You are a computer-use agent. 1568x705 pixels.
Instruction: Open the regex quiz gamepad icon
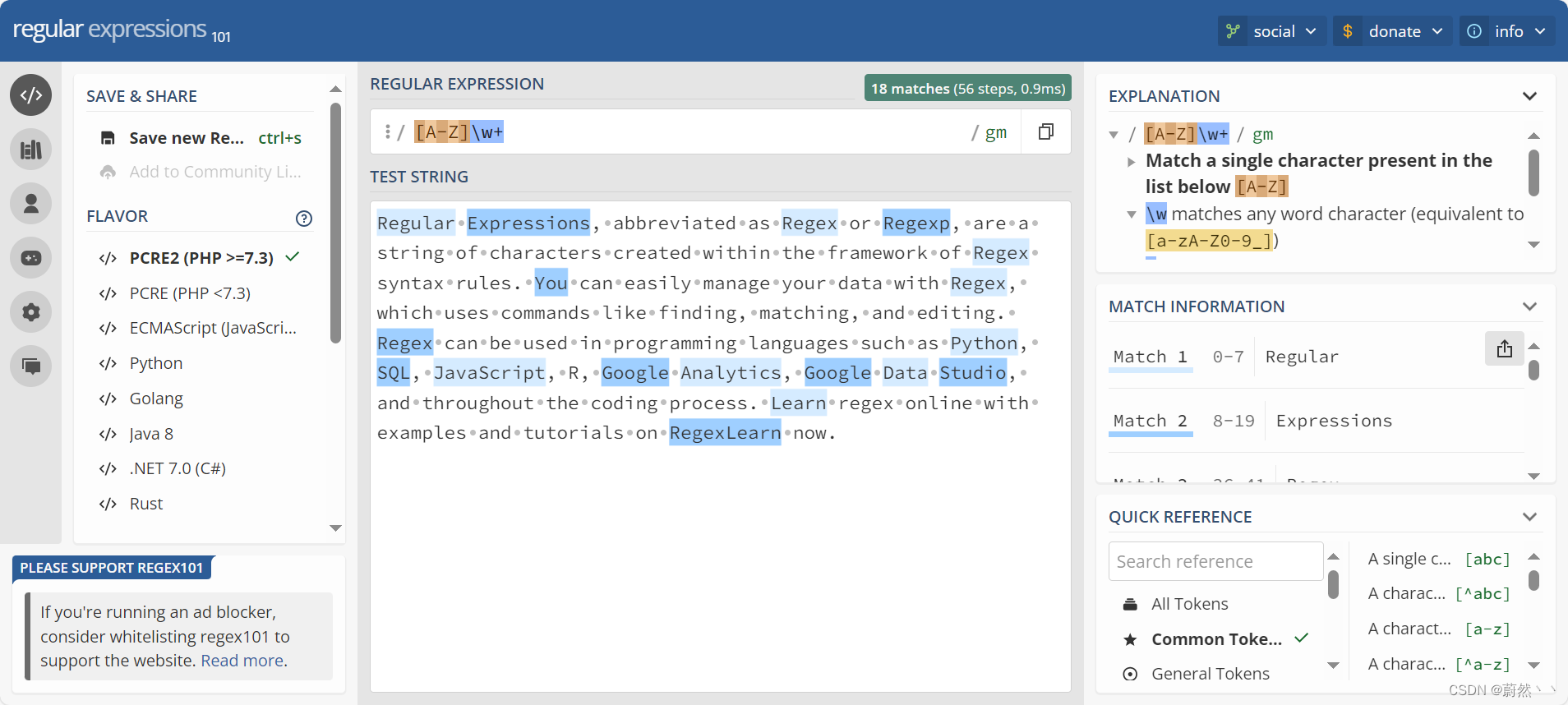click(x=31, y=258)
